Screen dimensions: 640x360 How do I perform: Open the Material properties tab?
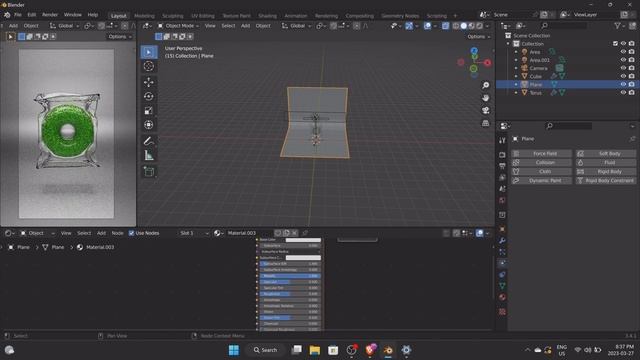(x=502, y=297)
